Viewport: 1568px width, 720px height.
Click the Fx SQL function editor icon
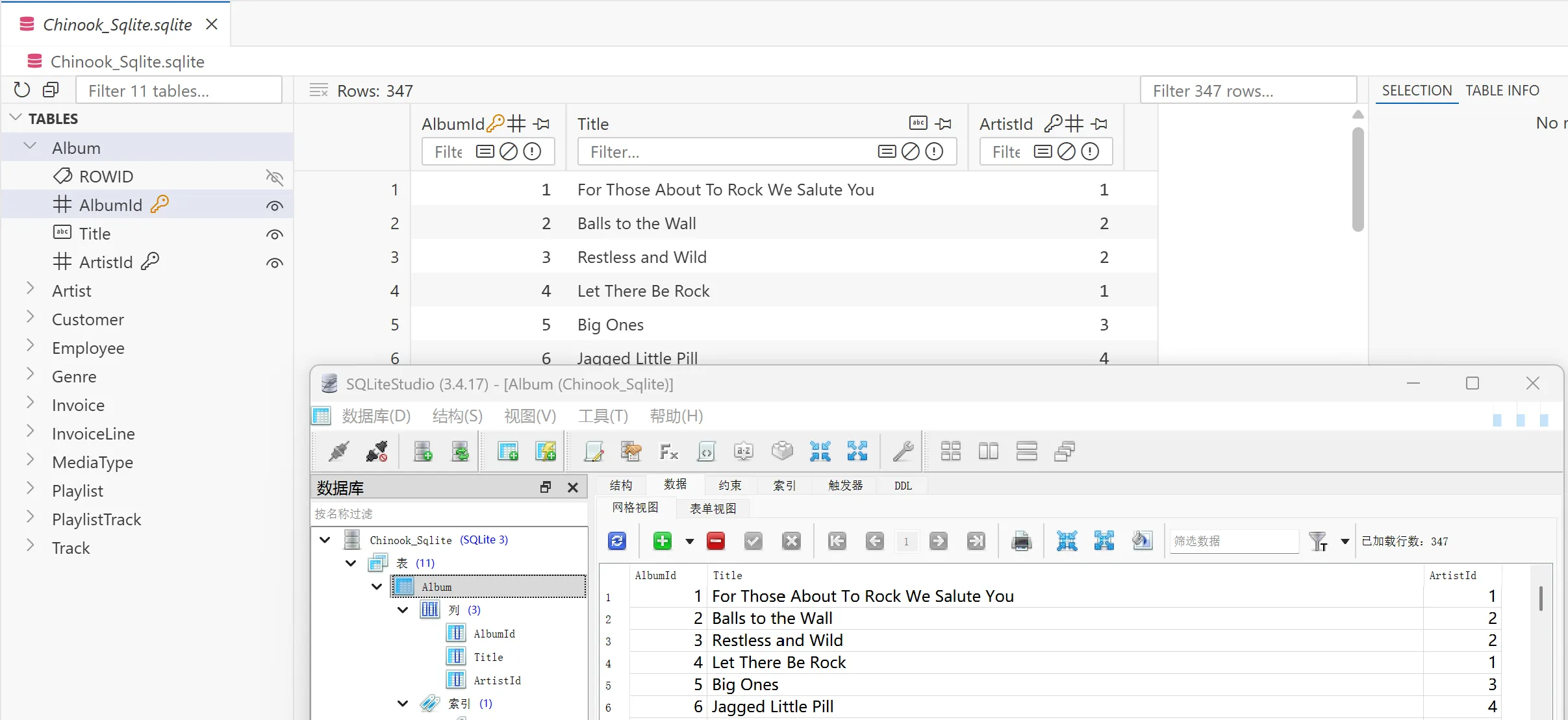click(x=668, y=451)
